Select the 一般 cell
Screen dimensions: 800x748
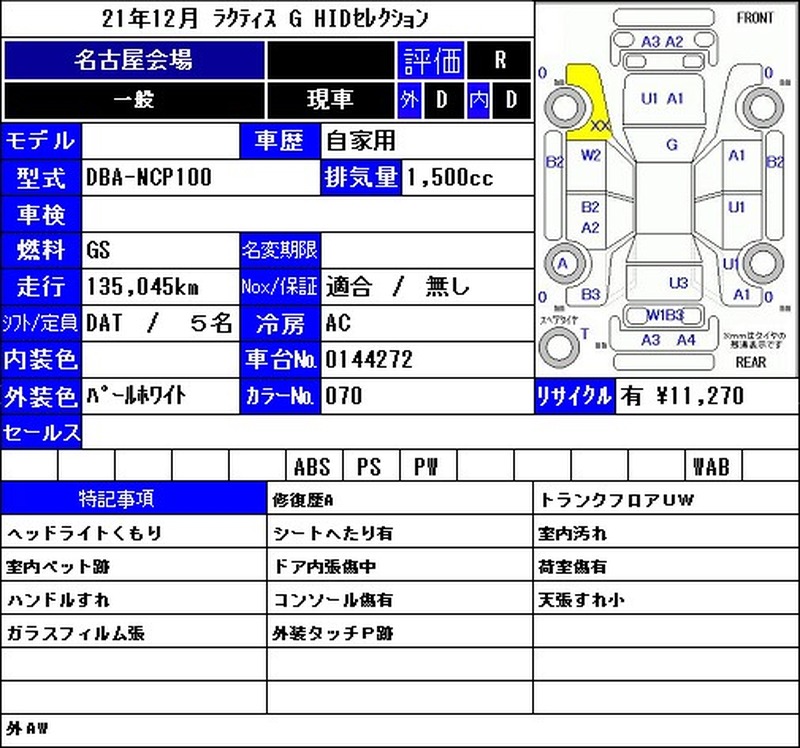(x=134, y=100)
